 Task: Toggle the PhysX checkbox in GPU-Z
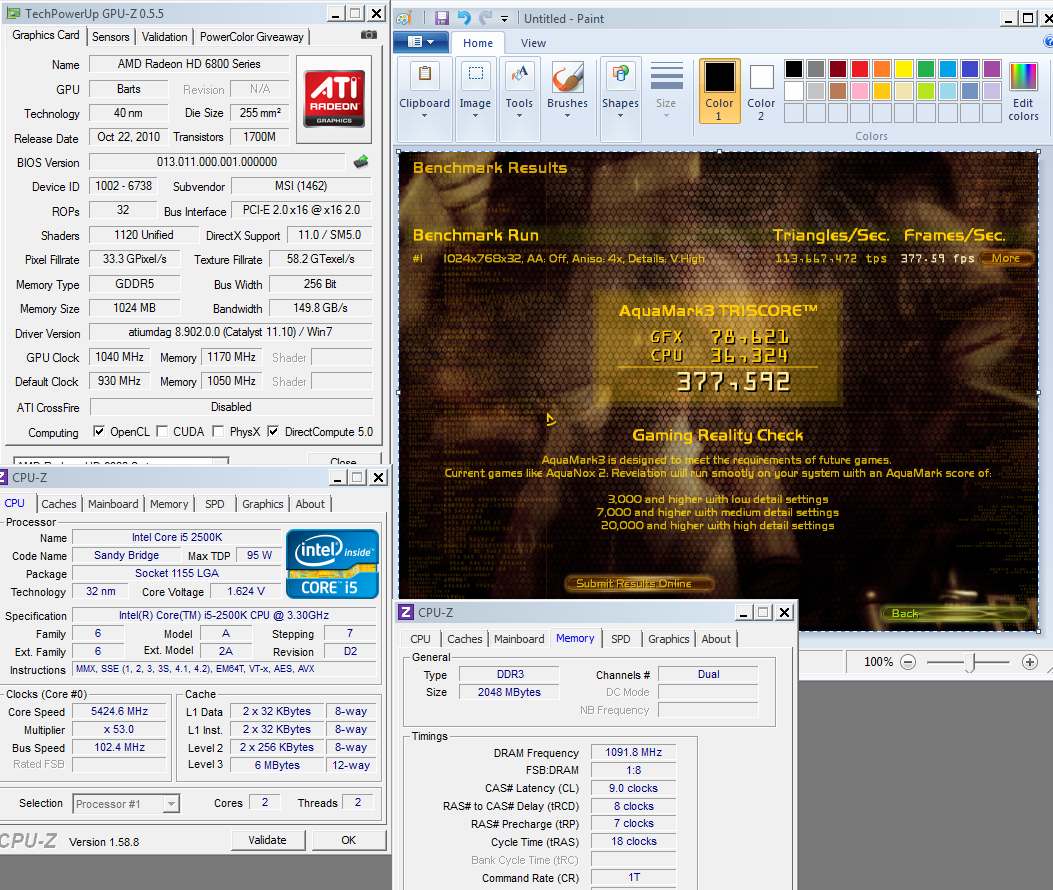coord(218,431)
